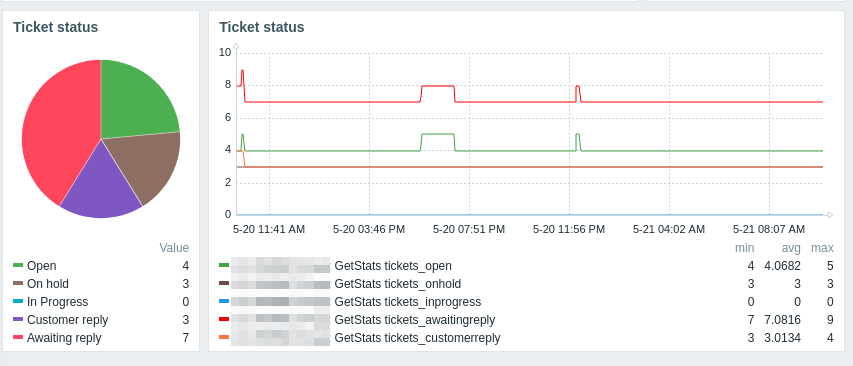Screen dimensions: 853x366
Task: Select the red Awaiting reply pie slice
Action: (x=57, y=131)
